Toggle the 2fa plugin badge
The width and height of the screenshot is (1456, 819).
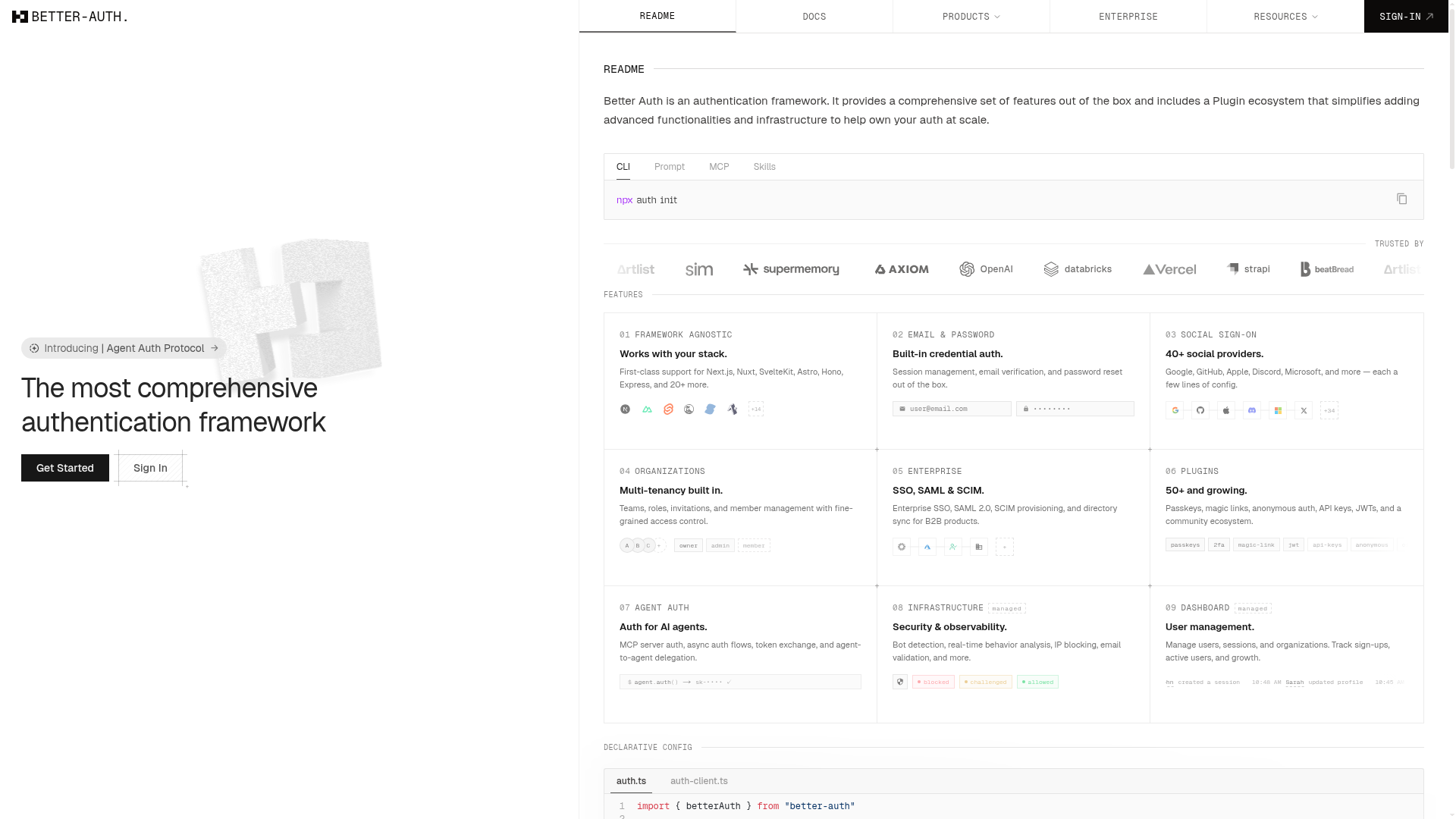pos(1219,544)
